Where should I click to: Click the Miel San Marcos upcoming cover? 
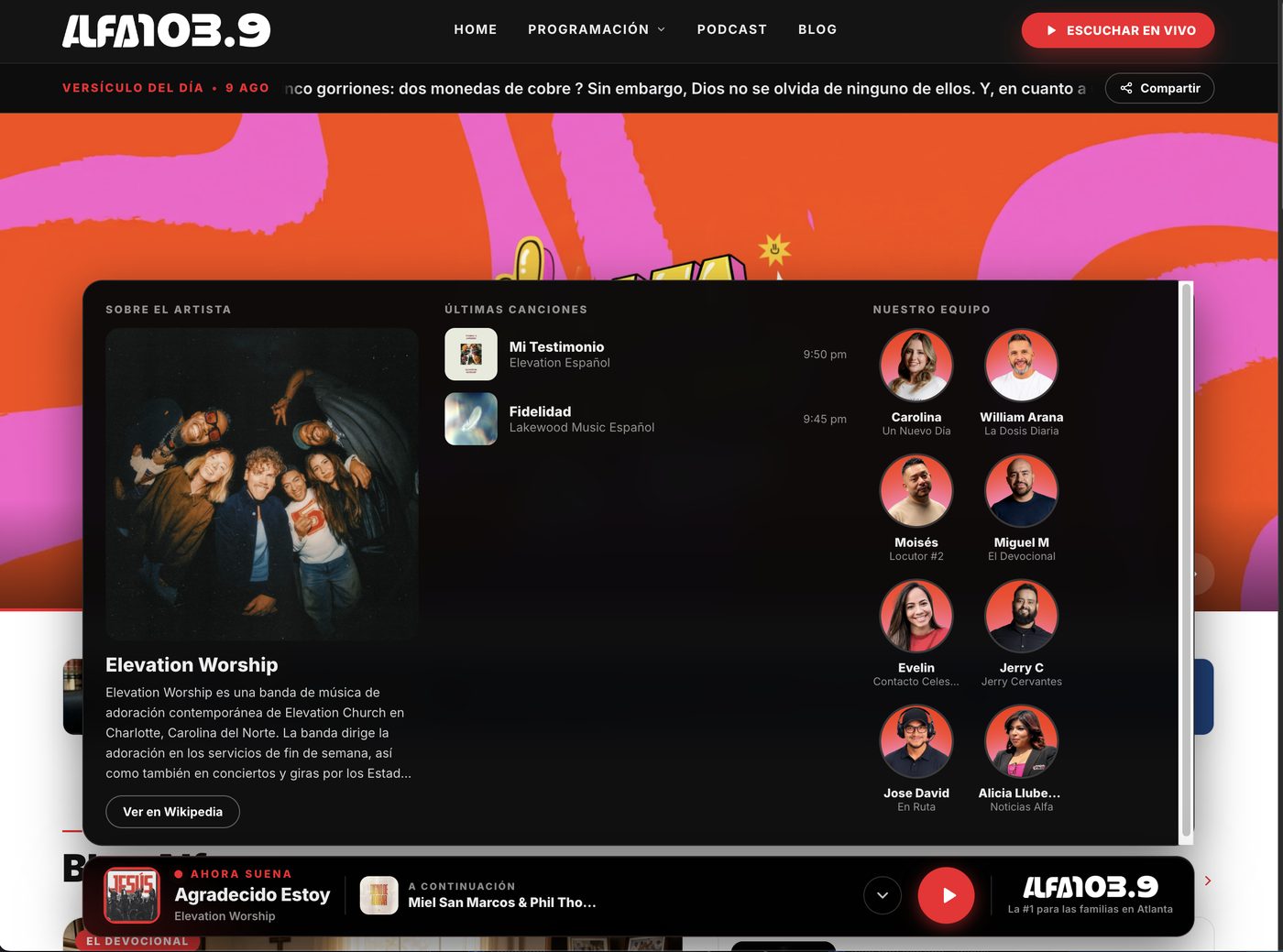(379, 895)
